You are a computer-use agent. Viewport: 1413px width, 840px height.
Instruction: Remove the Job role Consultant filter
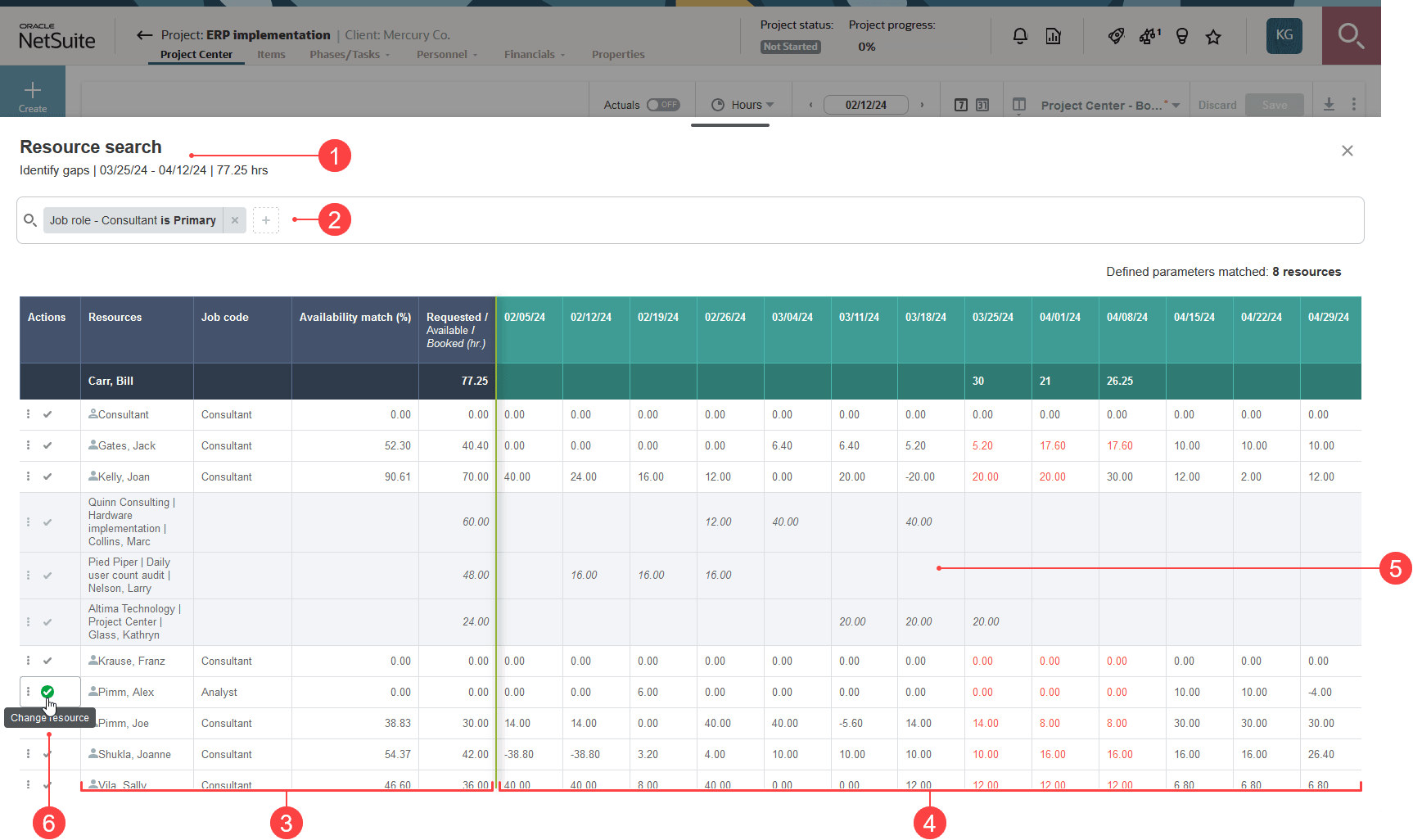pos(235,220)
